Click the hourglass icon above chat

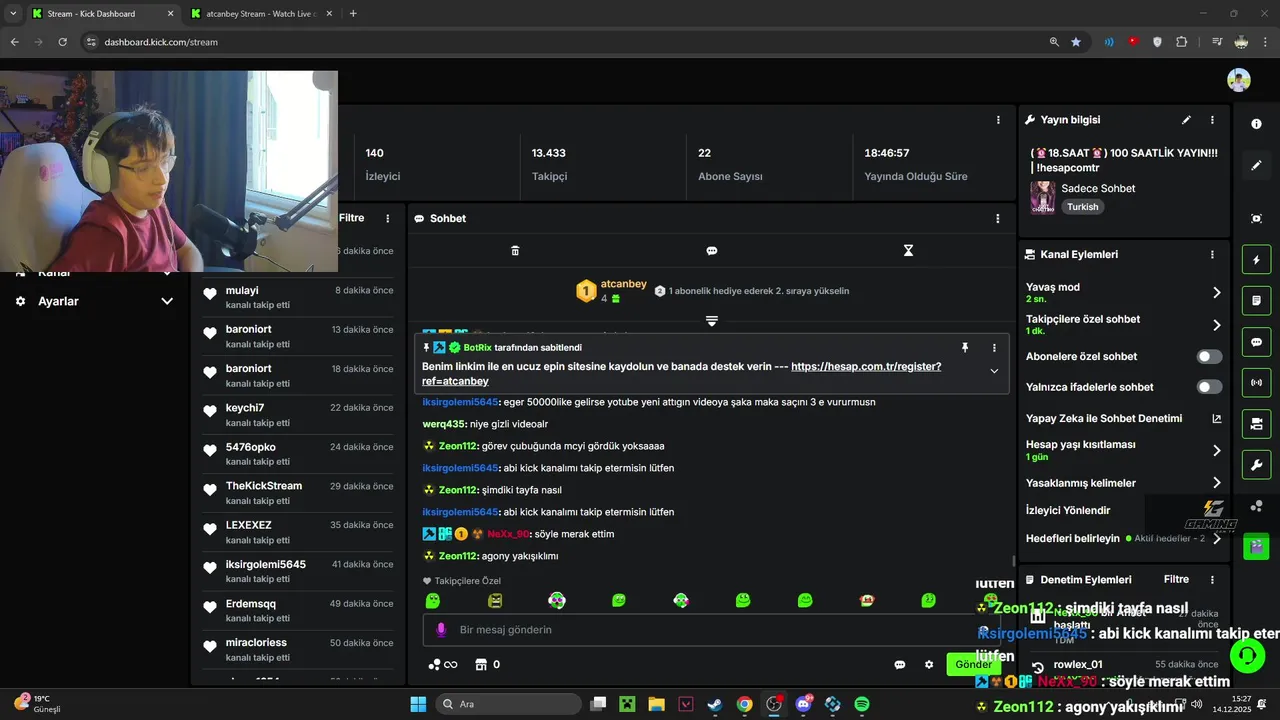click(x=908, y=250)
